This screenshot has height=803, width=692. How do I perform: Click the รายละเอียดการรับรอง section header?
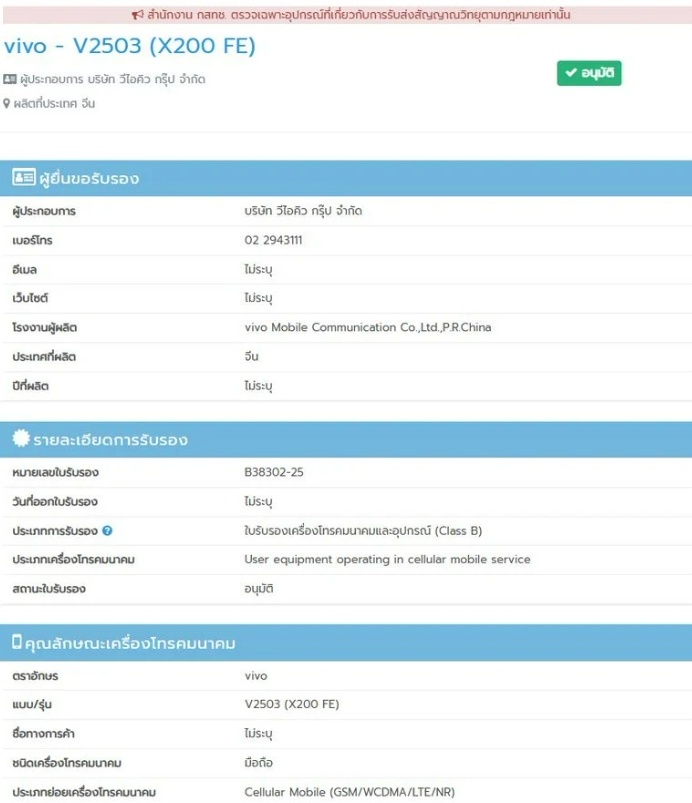pos(346,440)
